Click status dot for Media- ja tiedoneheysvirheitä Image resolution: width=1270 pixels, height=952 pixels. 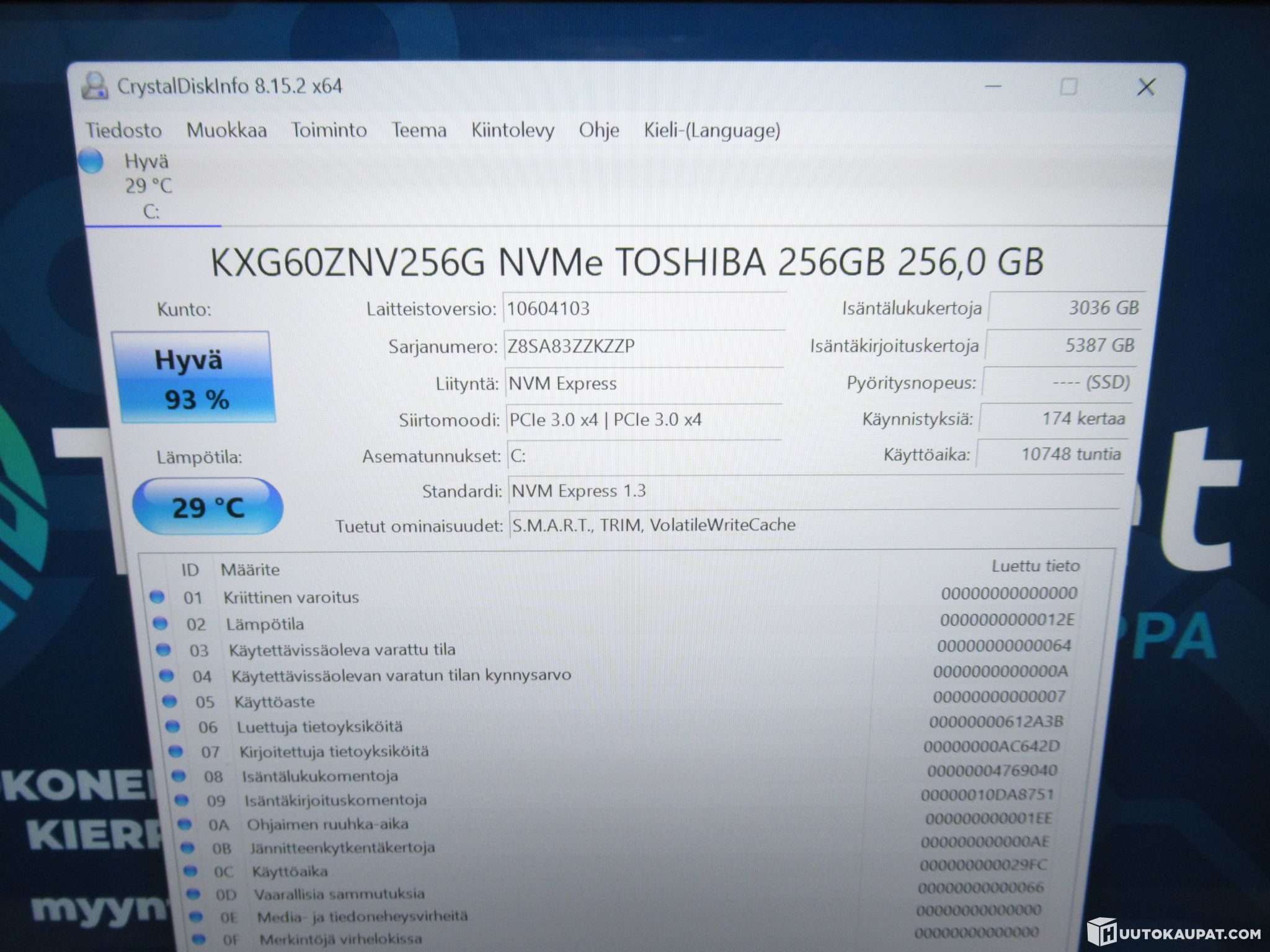(196, 916)
